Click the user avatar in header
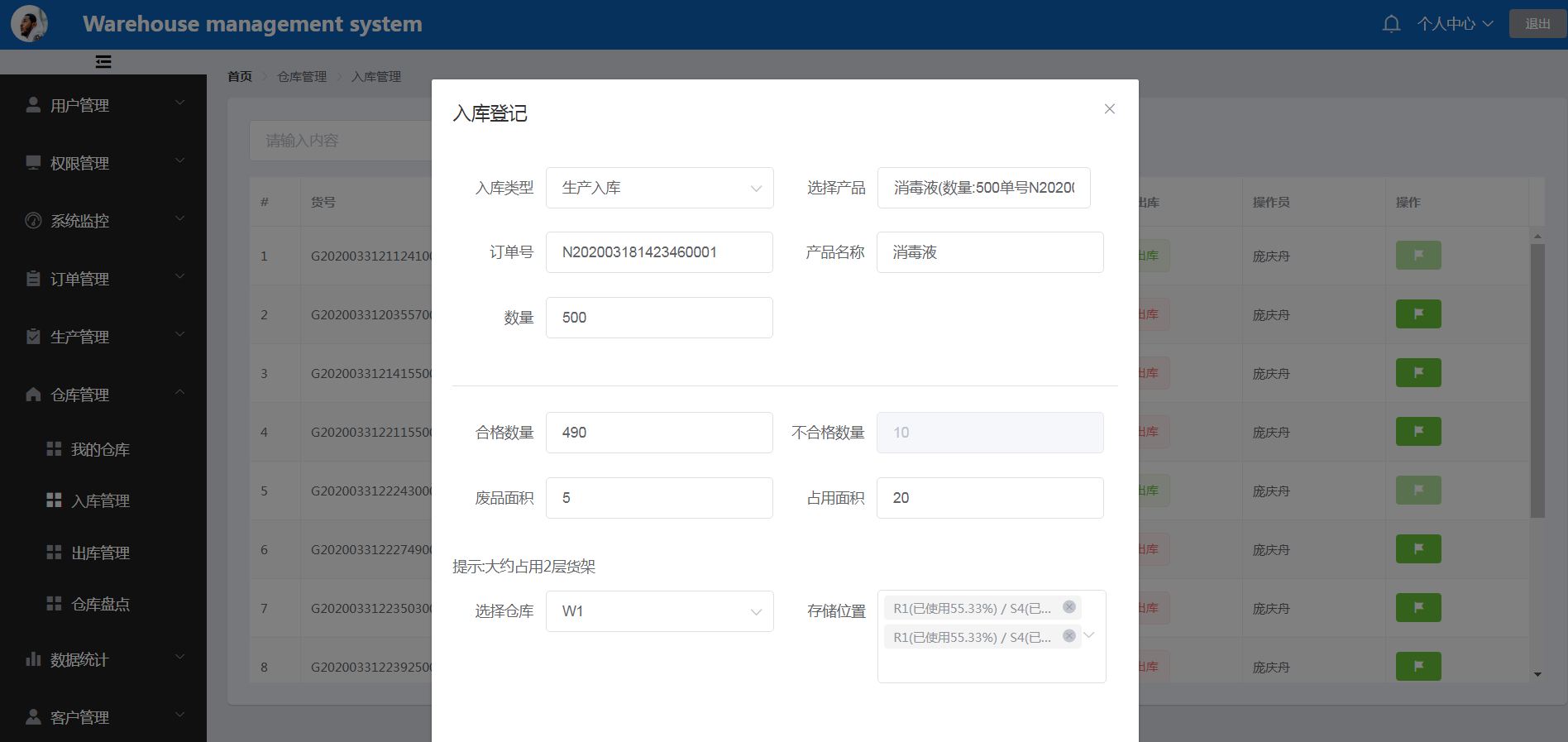 pos(29,23)
